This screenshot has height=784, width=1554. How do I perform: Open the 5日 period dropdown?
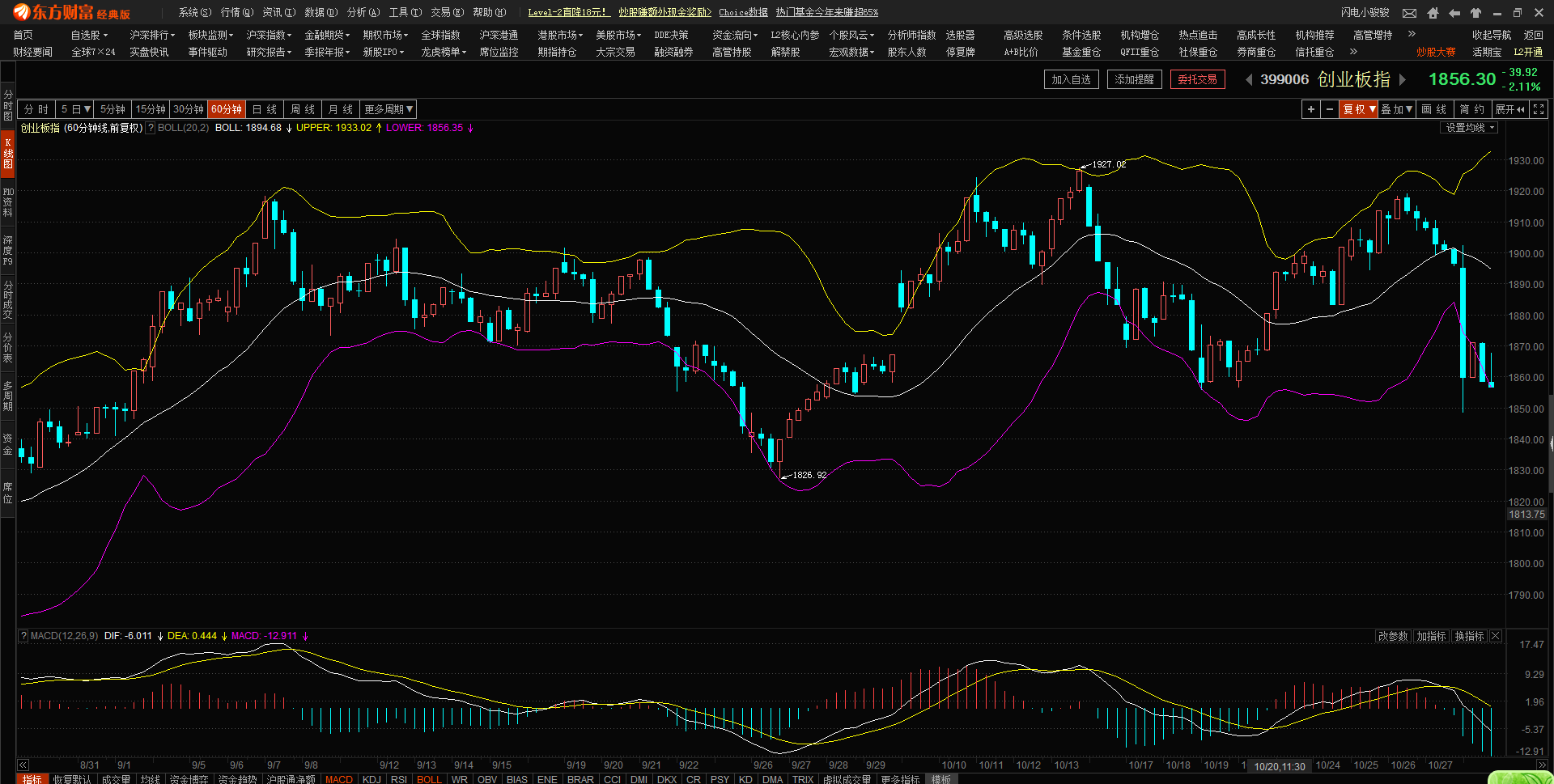[75, 109]
